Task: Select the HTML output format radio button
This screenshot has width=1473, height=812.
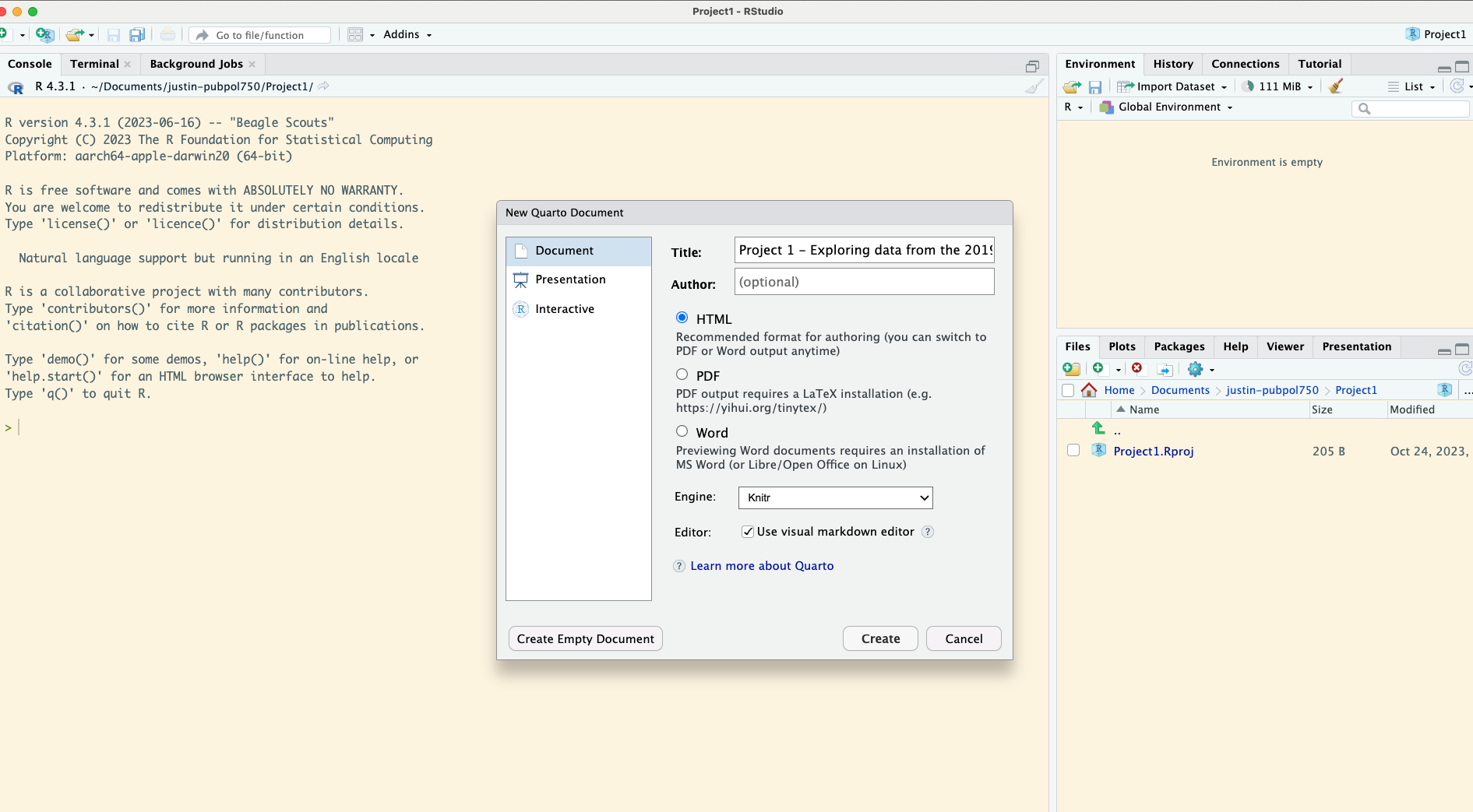Action: [x=682, y=318]
